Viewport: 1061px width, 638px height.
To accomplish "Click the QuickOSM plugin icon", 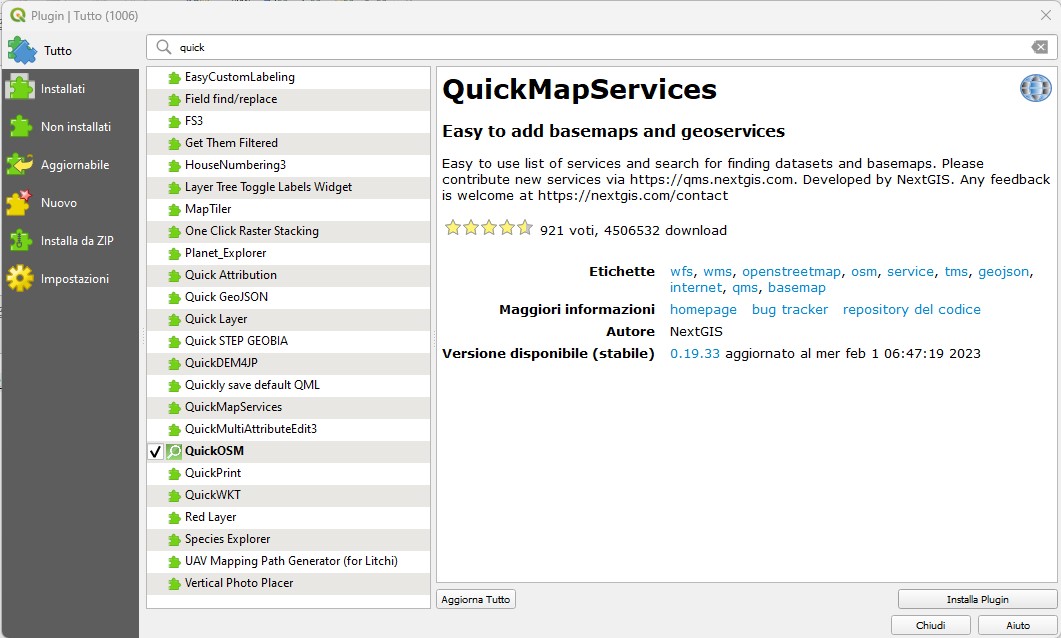I will (x=174, y=451).
